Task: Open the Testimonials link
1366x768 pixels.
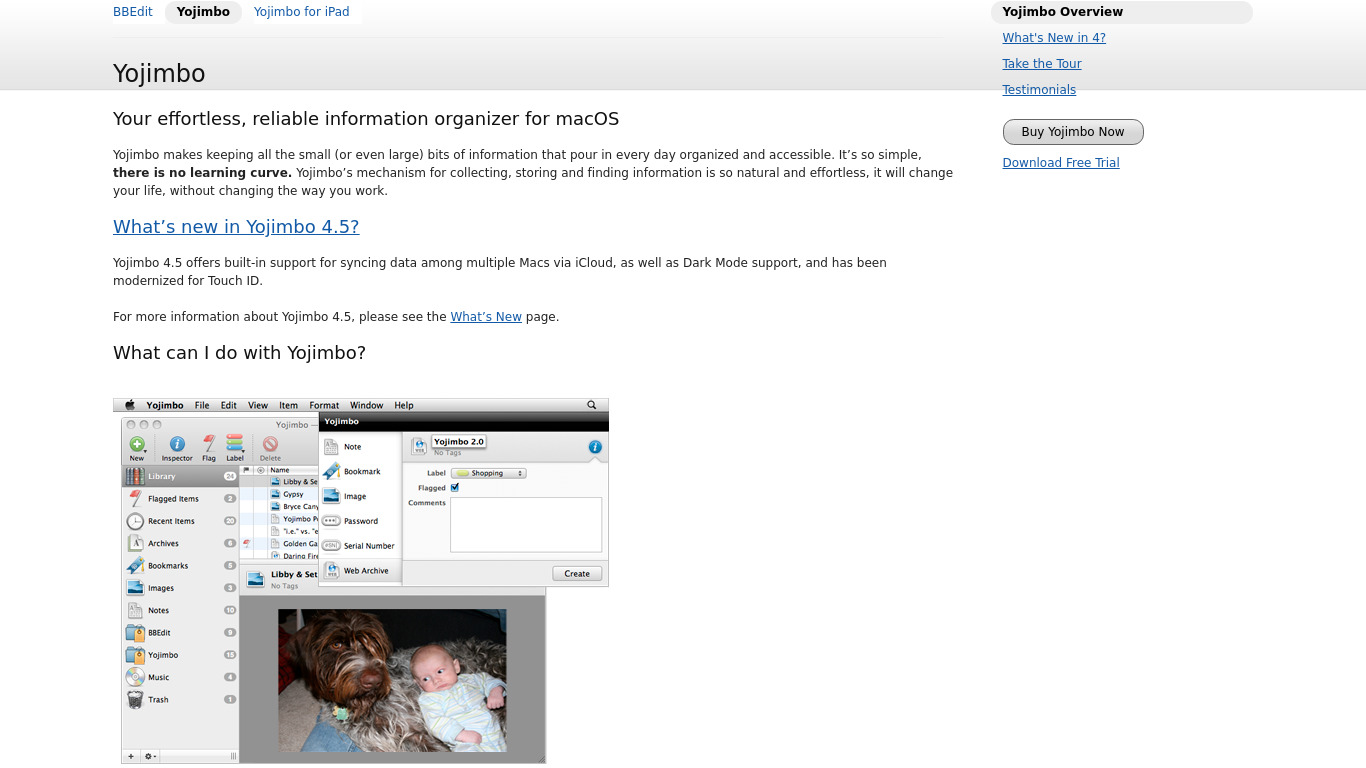Action: [1039, 90]
